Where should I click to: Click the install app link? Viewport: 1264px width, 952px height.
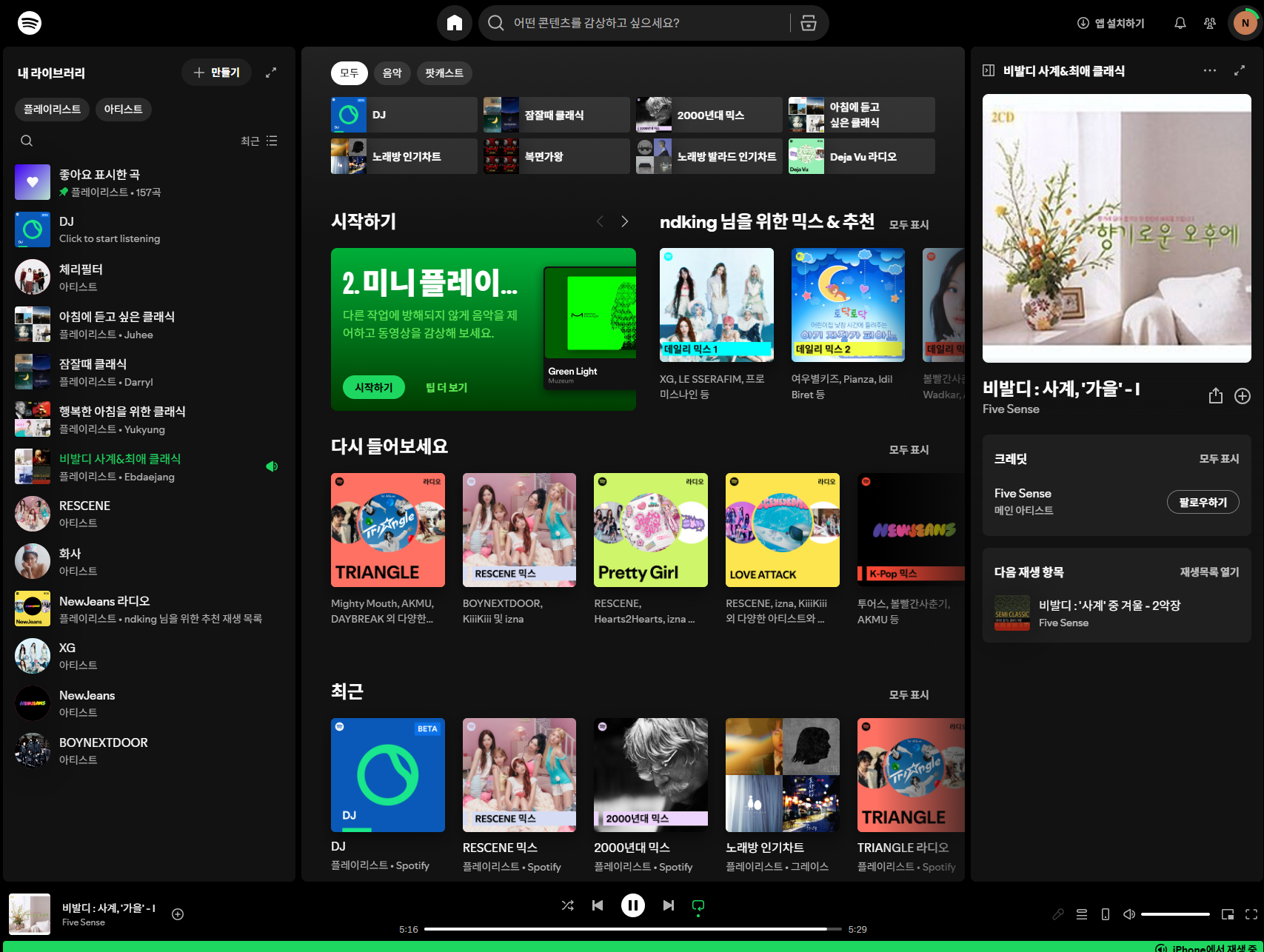click(x=1111, y=23)
